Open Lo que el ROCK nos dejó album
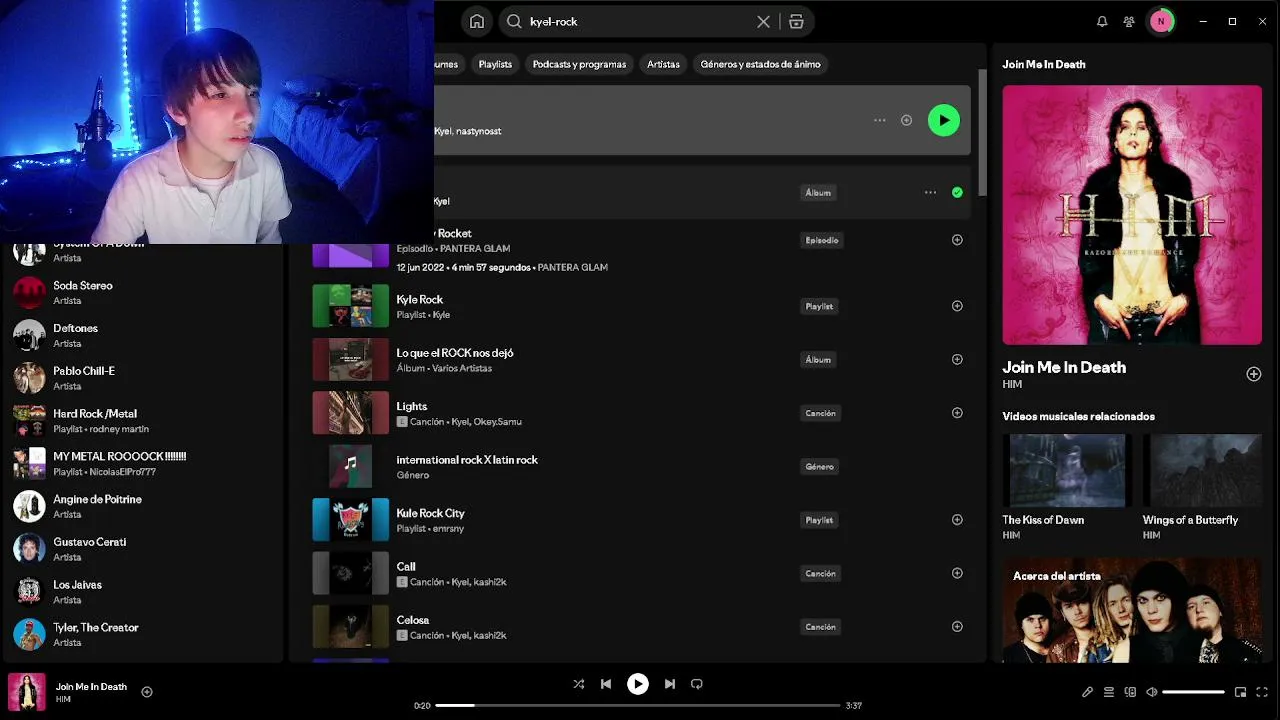Image resolution: width=1280 pixels, height=720 pixels. (x=639, y=359)
